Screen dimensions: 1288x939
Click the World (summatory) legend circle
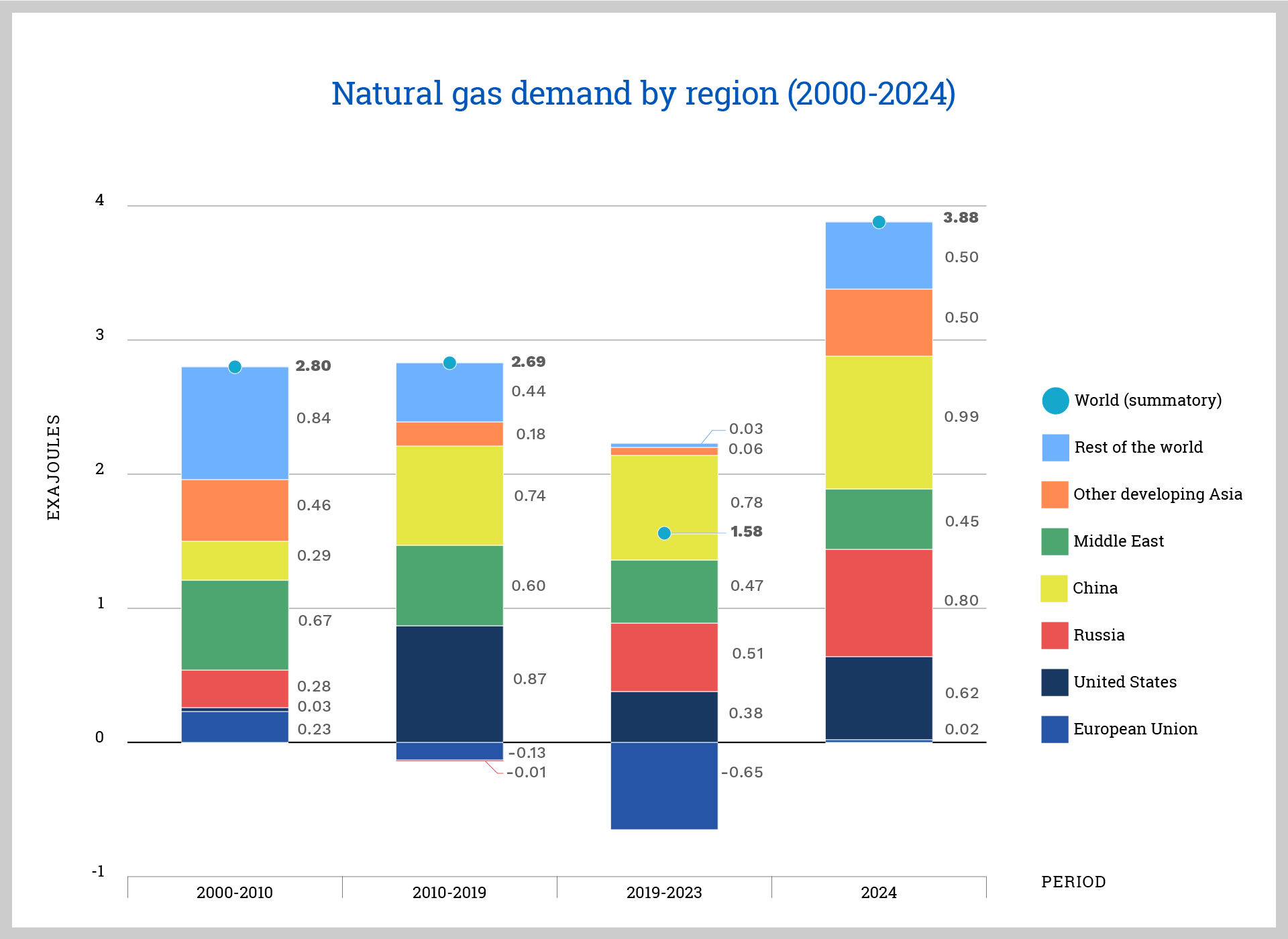[x=1055, y=400]
